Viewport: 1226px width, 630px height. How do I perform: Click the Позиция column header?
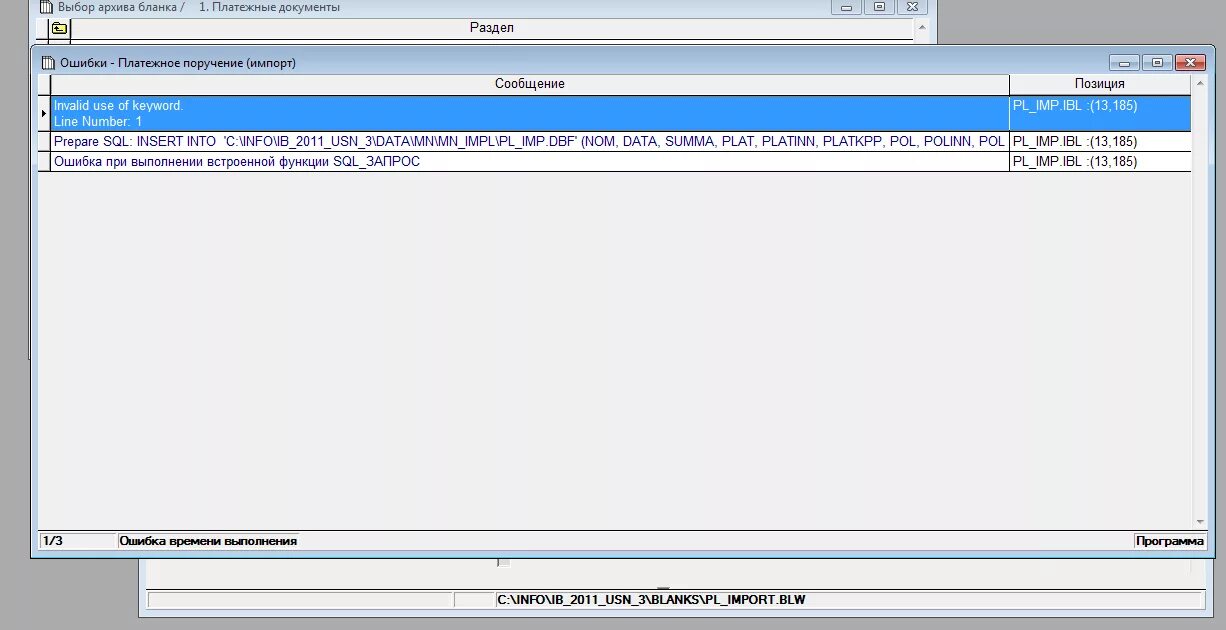1100,84
